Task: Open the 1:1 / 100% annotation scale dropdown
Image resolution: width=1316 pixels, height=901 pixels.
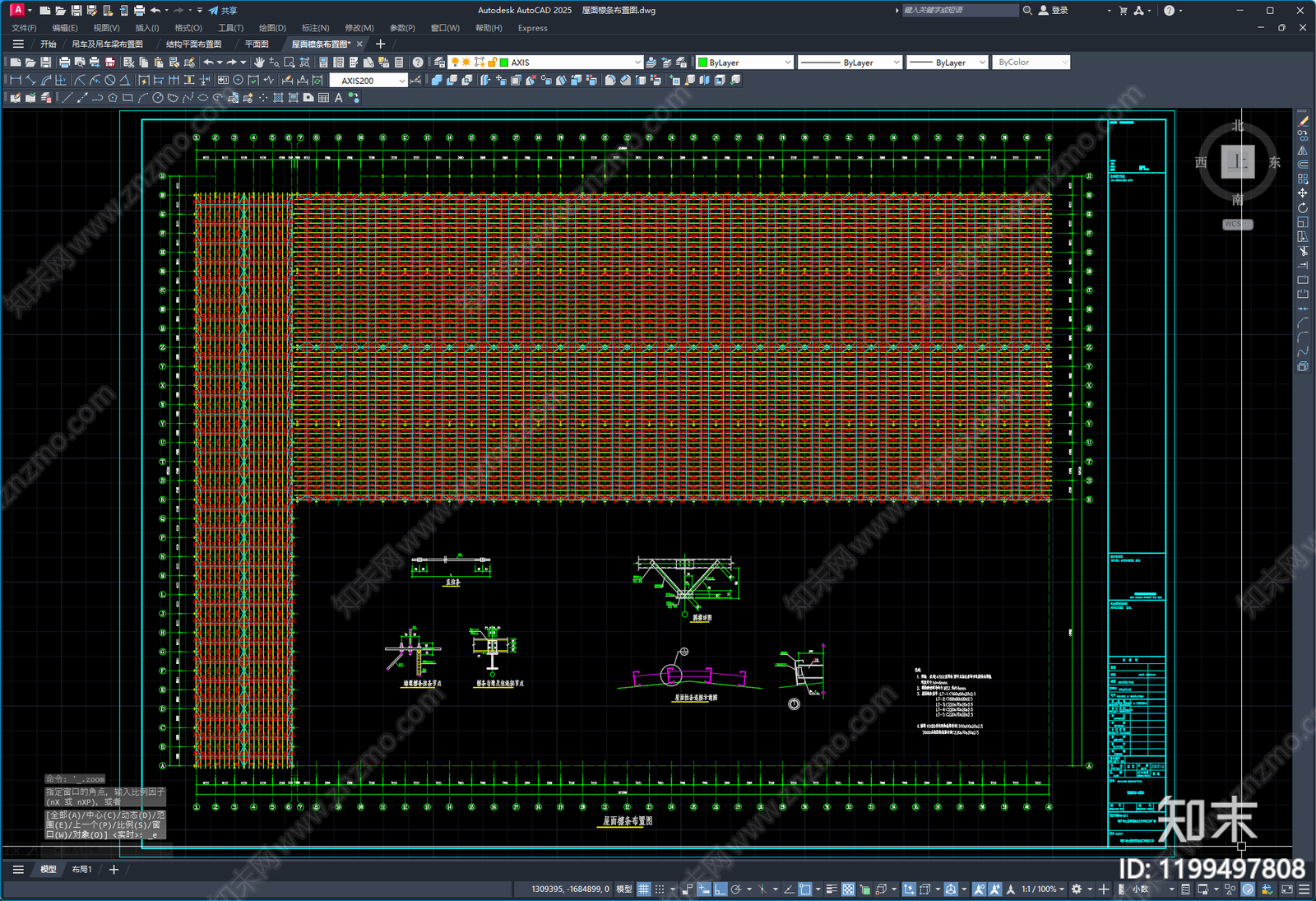Action: [x=1044, y=889]
